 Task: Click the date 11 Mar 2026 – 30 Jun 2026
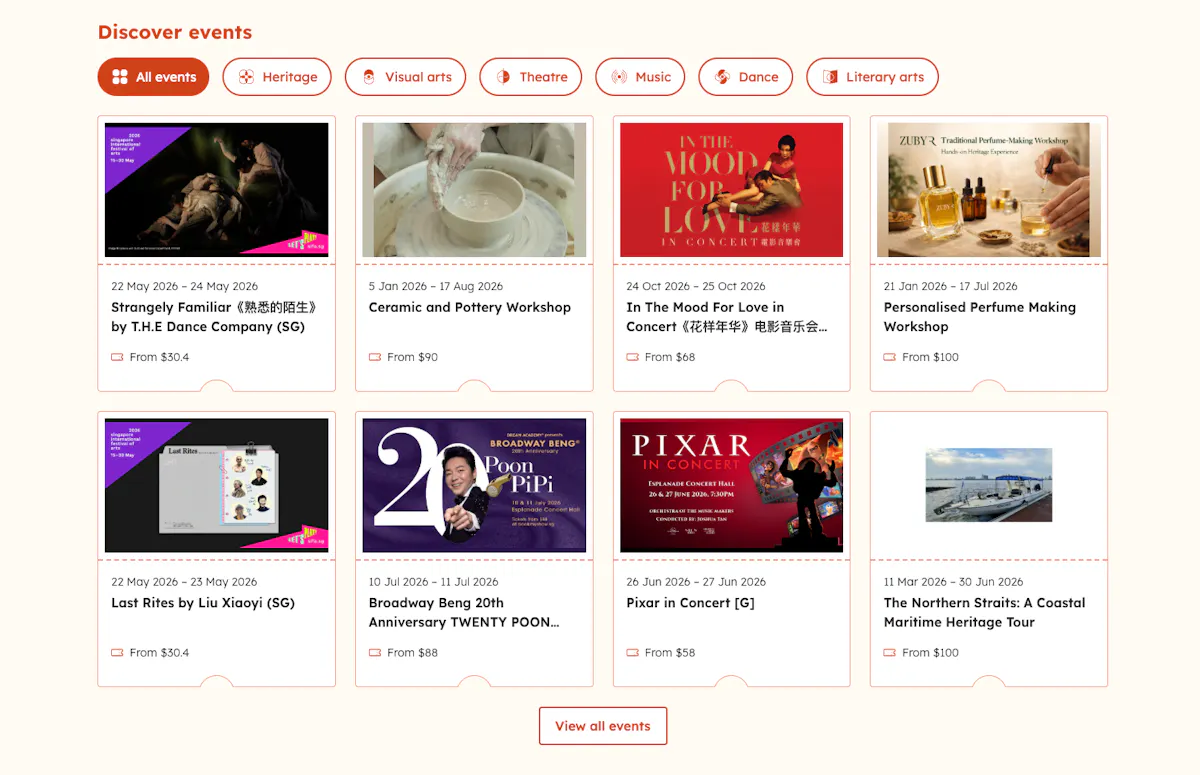(953, 582)
